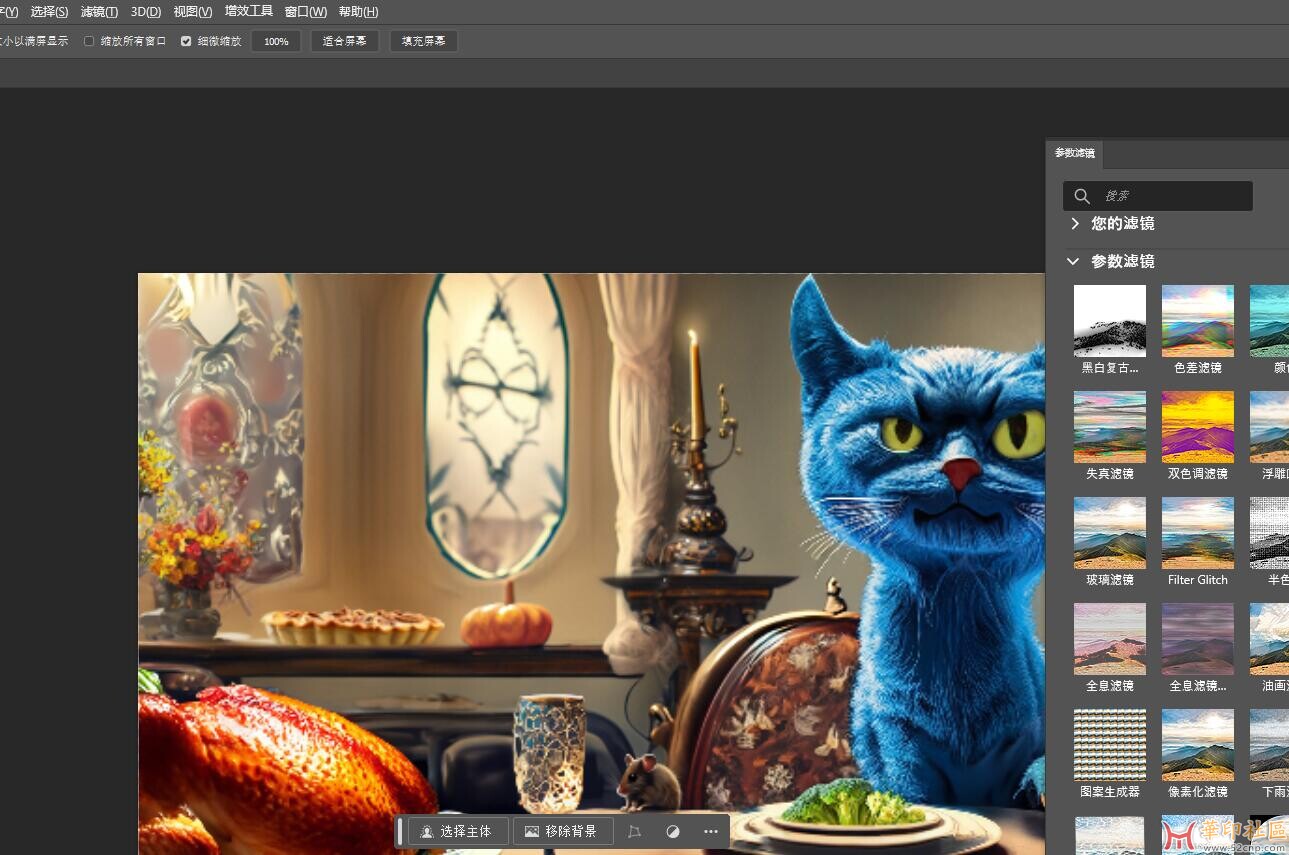
Task: Click the 选择主体 (Select Subject) button
Action: point(457,831)
